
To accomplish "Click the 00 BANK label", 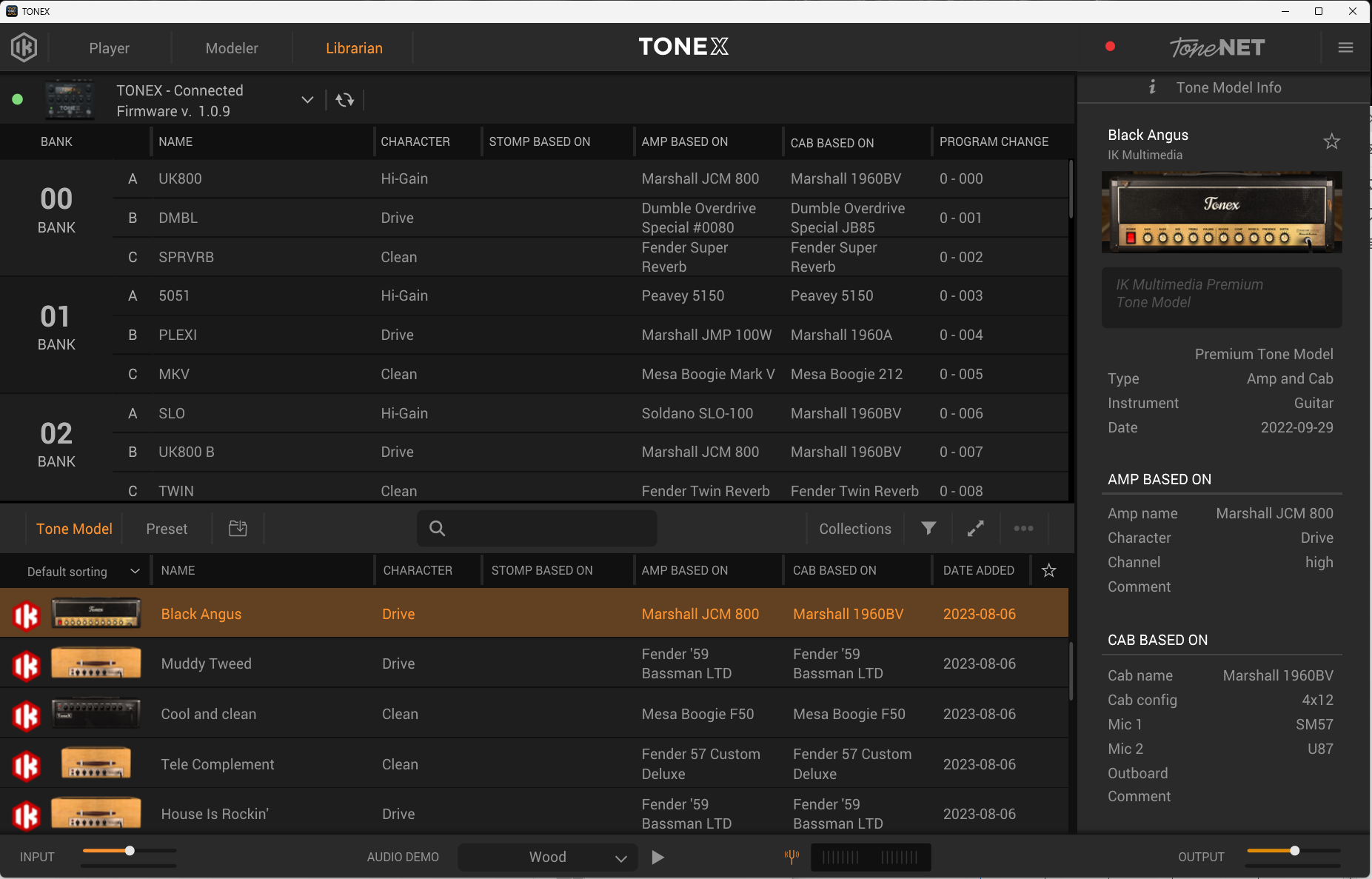I will [56, 210].
